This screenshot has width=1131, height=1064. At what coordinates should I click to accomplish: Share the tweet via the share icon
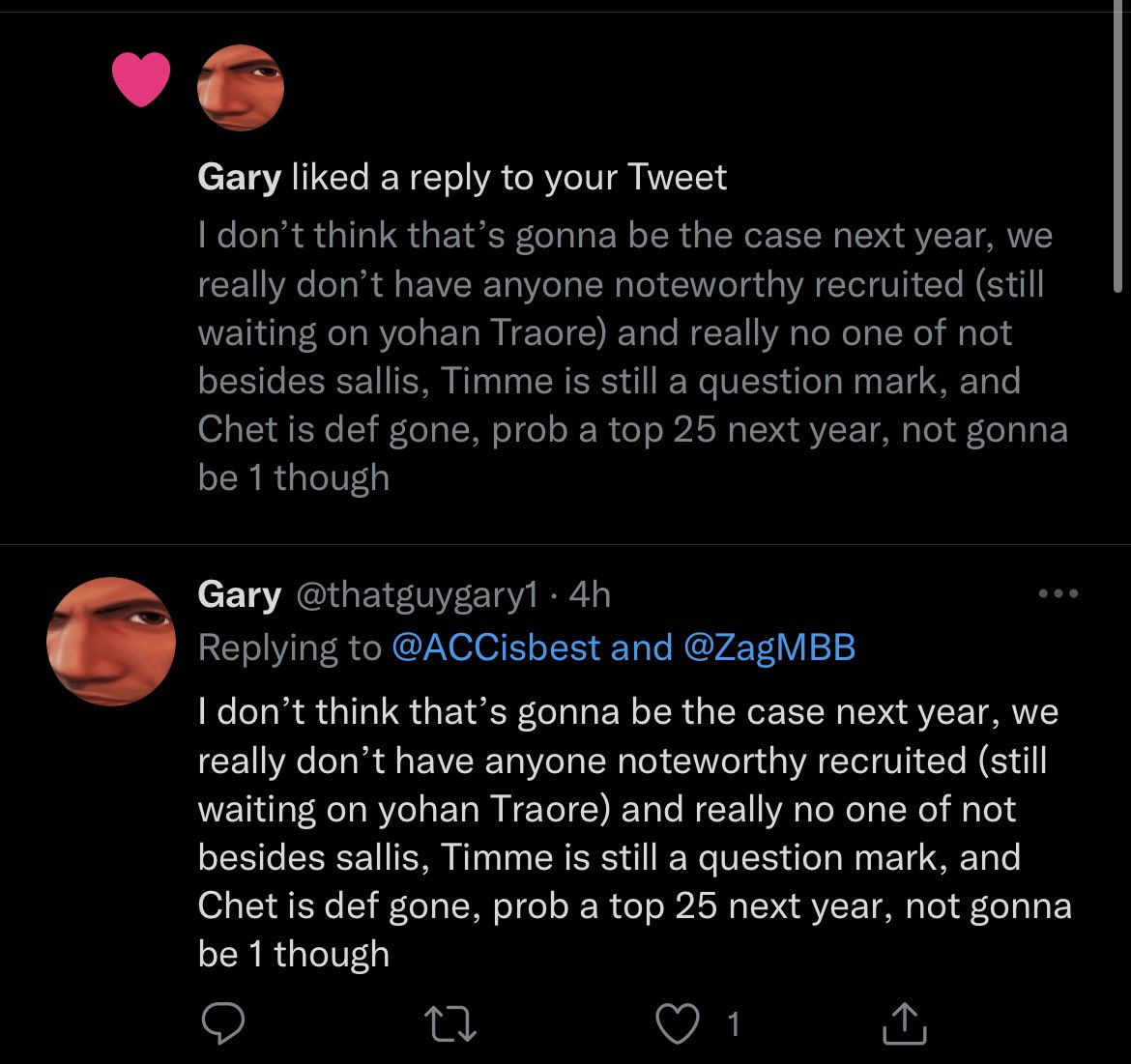pos(905,1022)
